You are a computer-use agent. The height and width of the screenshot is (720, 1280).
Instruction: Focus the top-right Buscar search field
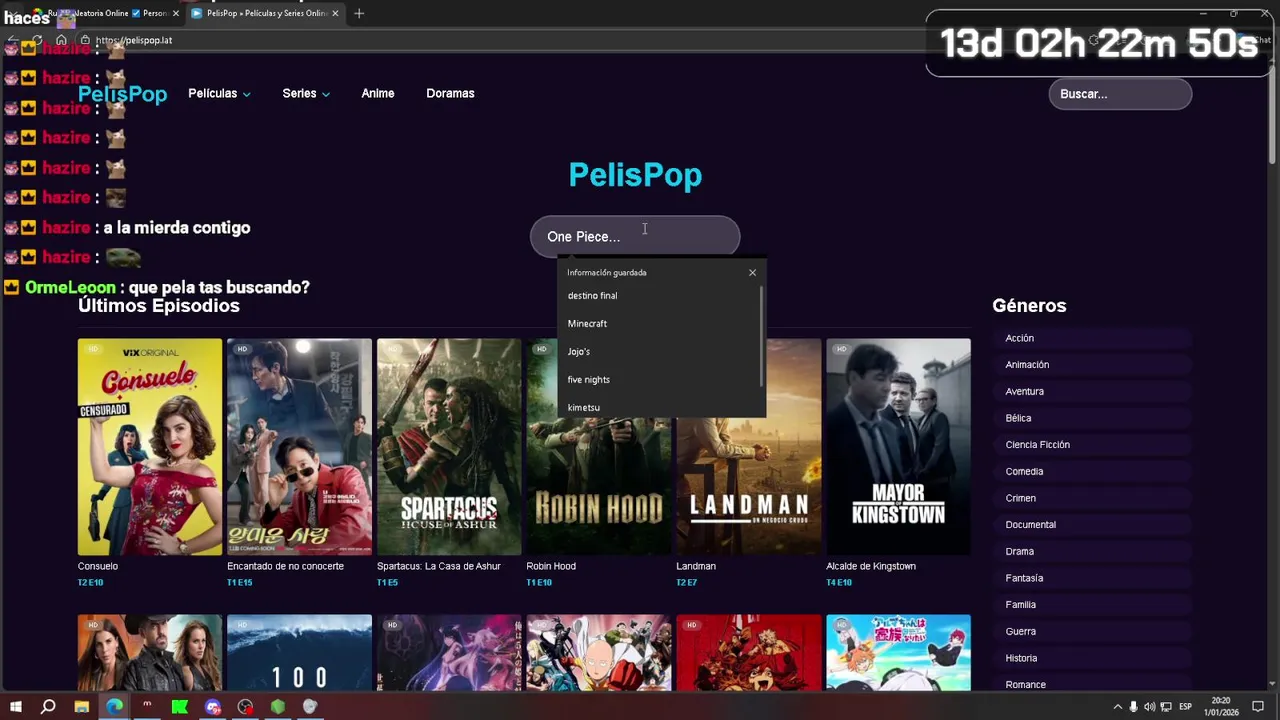pos(1120,94)
